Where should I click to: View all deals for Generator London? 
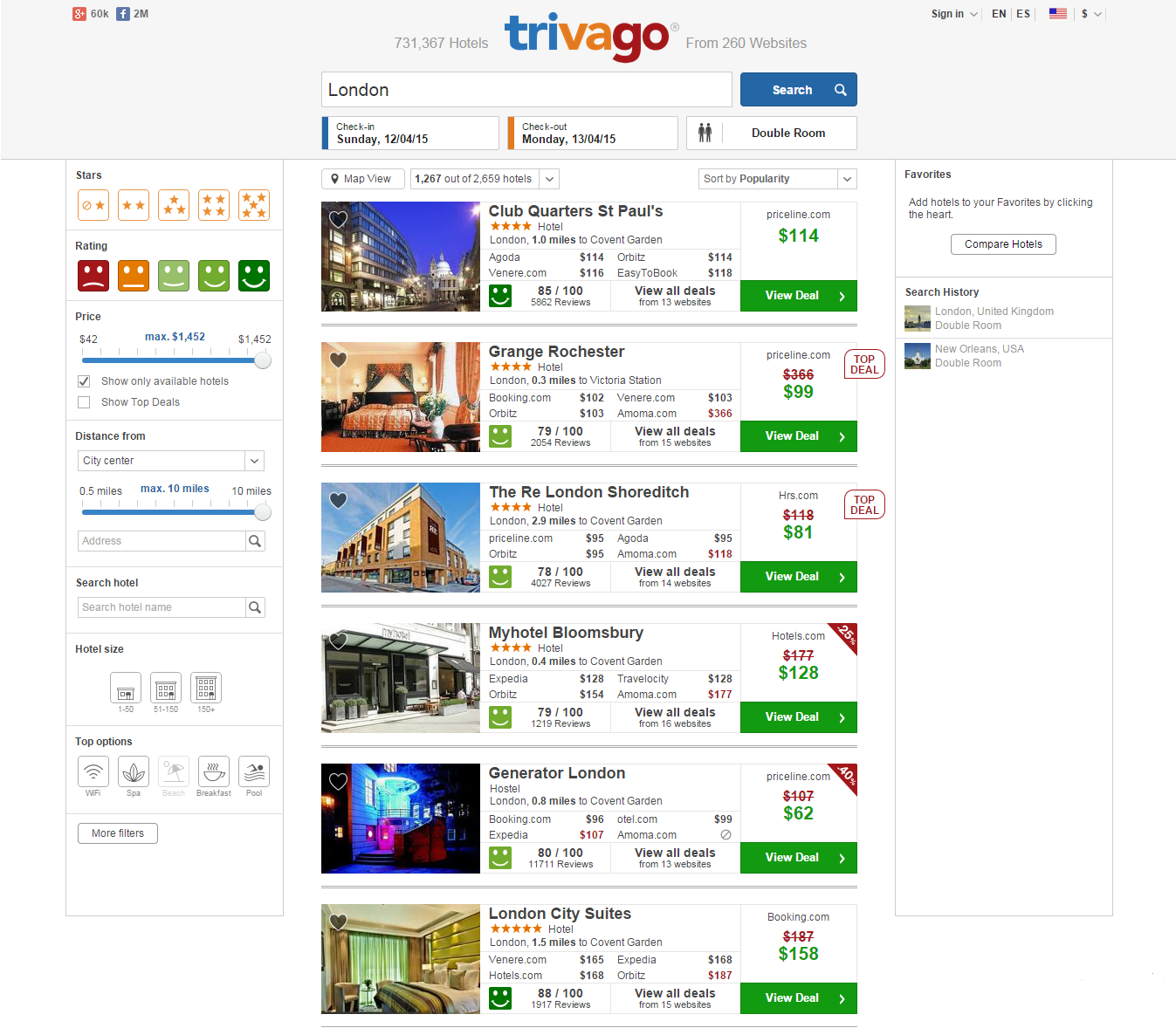click(675, 858)
